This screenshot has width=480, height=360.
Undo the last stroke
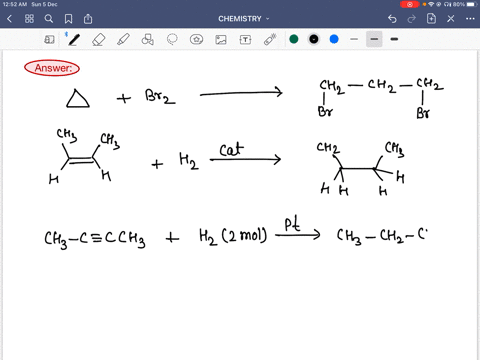click(x=392, y=19)
